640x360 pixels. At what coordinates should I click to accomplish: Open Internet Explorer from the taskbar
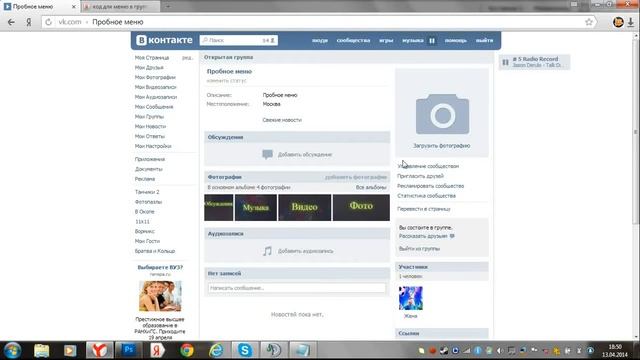[x=216, y=350]
